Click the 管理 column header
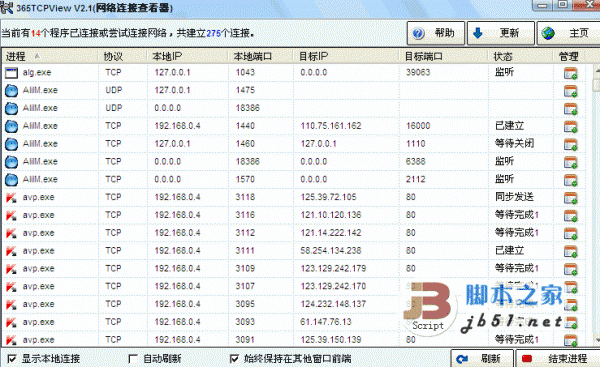The width and height of the screenshot is (600, 367). (569, 57)
